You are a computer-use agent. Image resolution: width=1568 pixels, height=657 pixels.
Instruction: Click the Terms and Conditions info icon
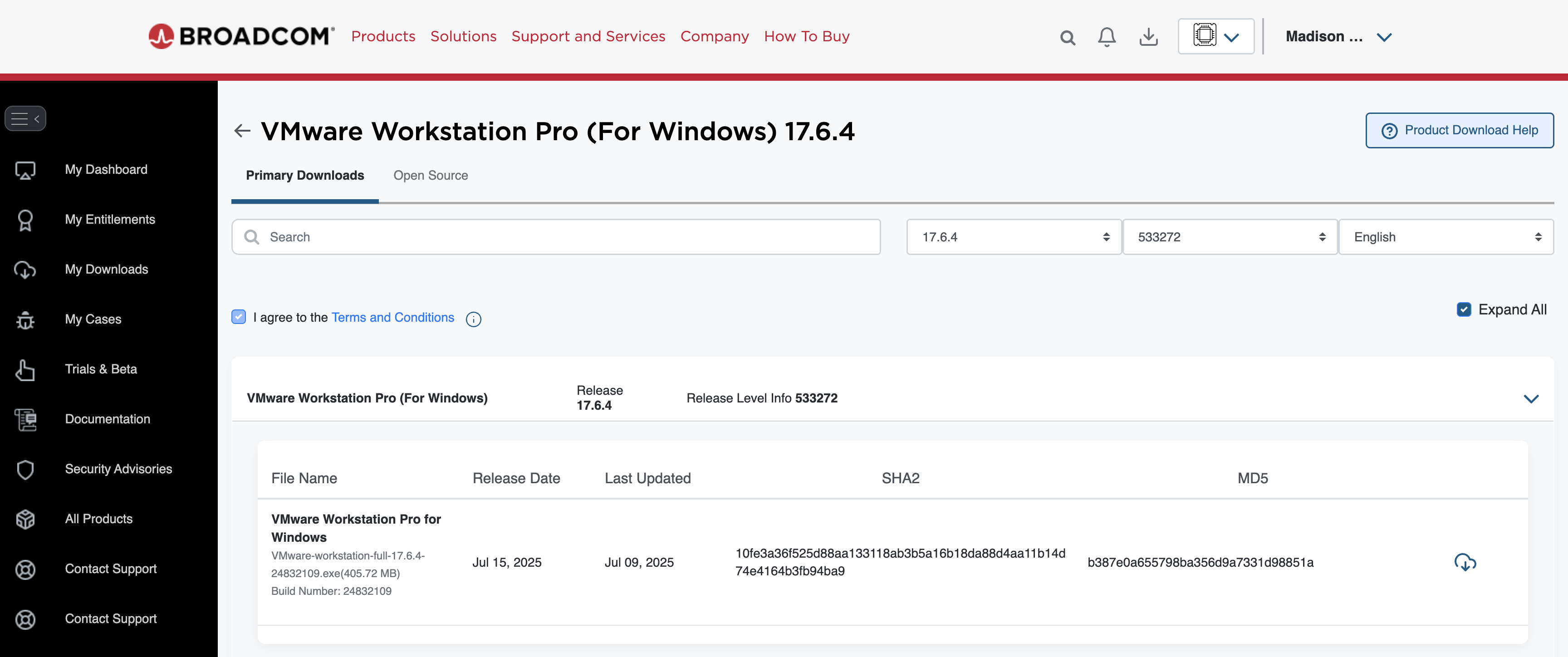pyautogui.click(x=473, y=319)
